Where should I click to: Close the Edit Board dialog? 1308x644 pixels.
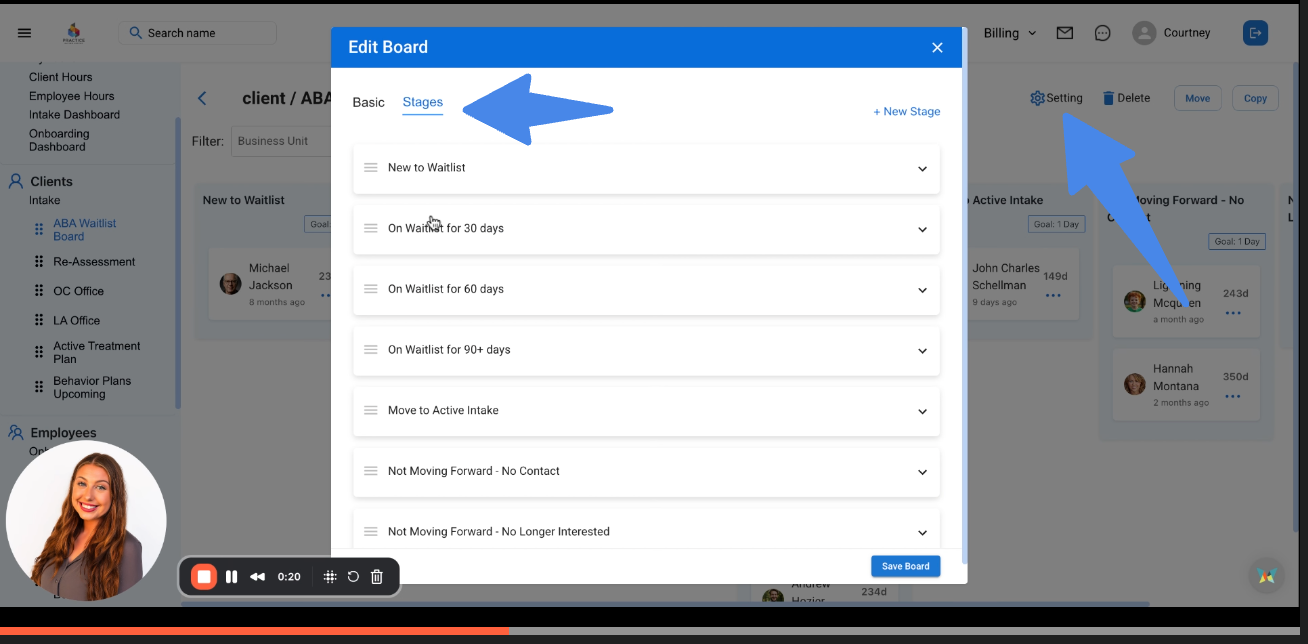tap(937, 47)
